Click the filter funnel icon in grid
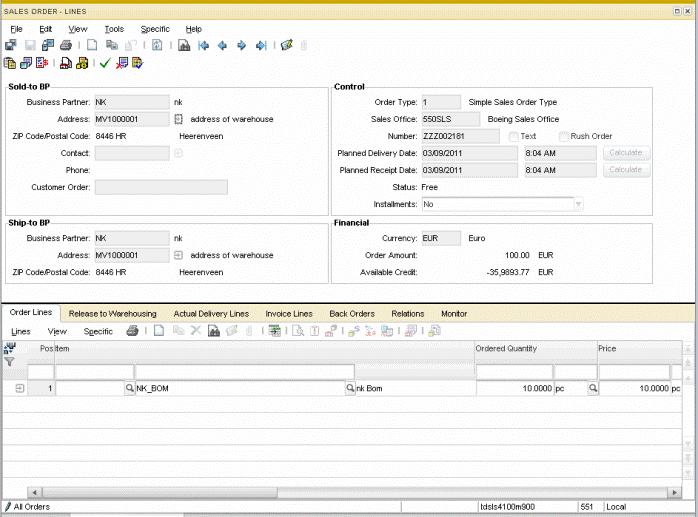The image size is (698, 517). [10, 362]
